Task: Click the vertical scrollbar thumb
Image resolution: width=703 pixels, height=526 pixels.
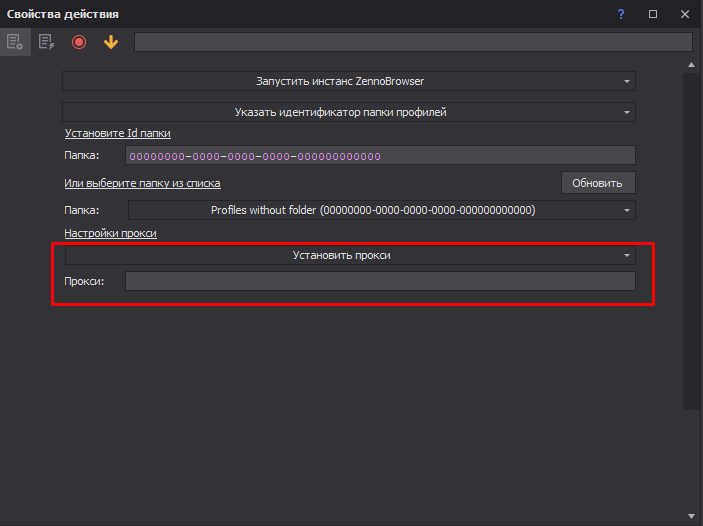Action: [691, 241]
